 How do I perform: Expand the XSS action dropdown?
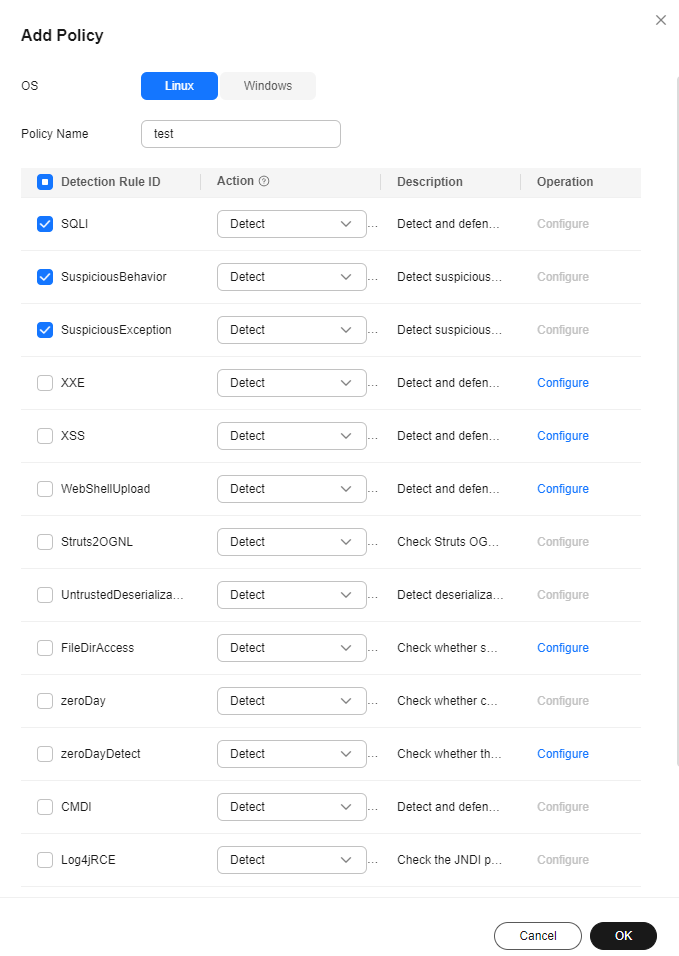(292, 436)
